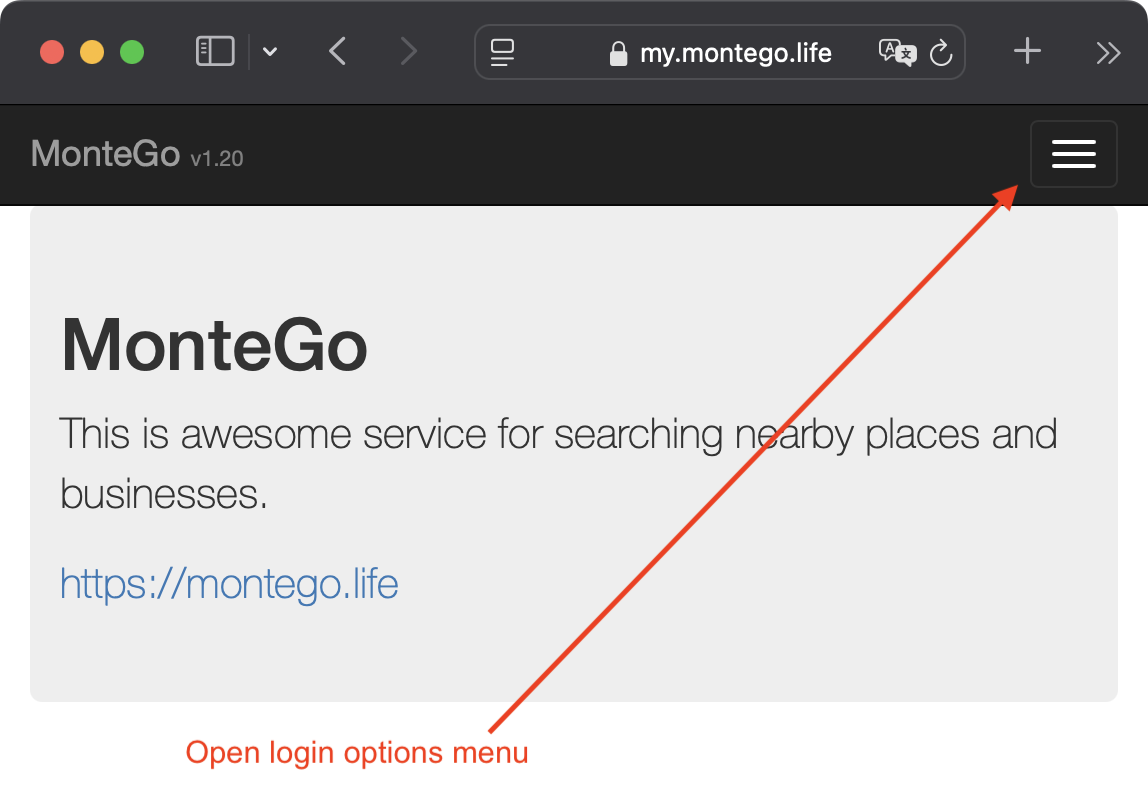Open a new browser tab
1148x790 pixels.
coord(1026,52)
